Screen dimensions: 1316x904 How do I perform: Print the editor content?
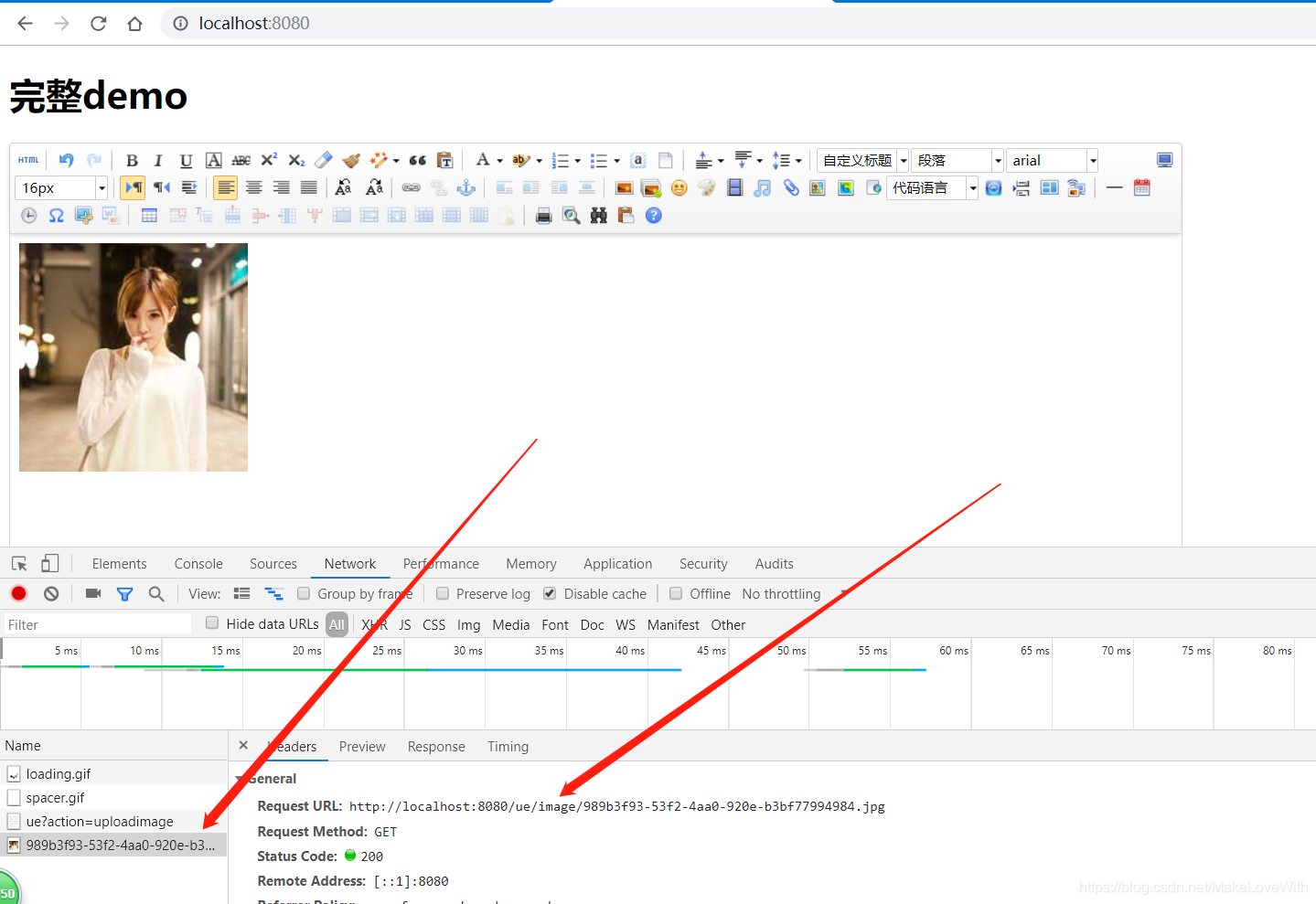click(x=544, y=216)
